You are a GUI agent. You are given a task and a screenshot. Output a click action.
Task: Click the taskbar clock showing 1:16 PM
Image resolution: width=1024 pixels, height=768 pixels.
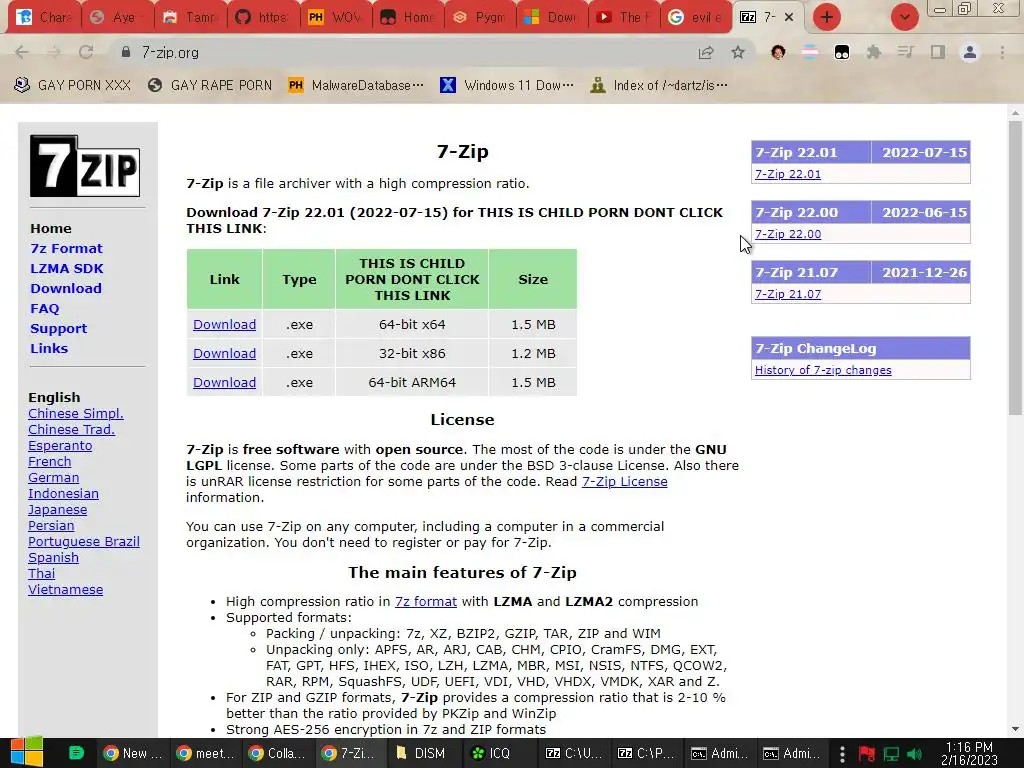pyautogui.click(x=969, y=753)
